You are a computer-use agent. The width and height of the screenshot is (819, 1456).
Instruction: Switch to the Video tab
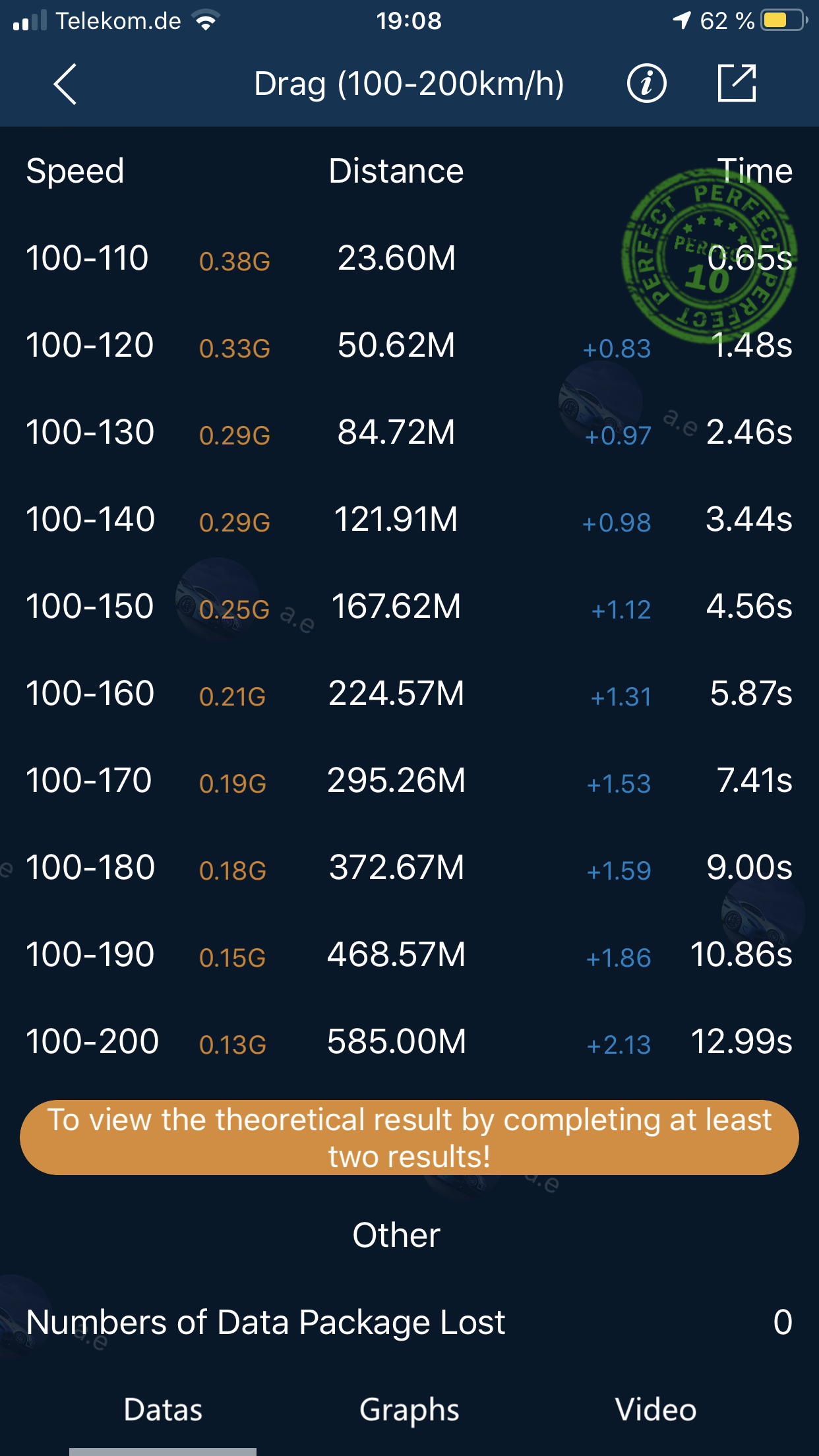(655, 1410)
